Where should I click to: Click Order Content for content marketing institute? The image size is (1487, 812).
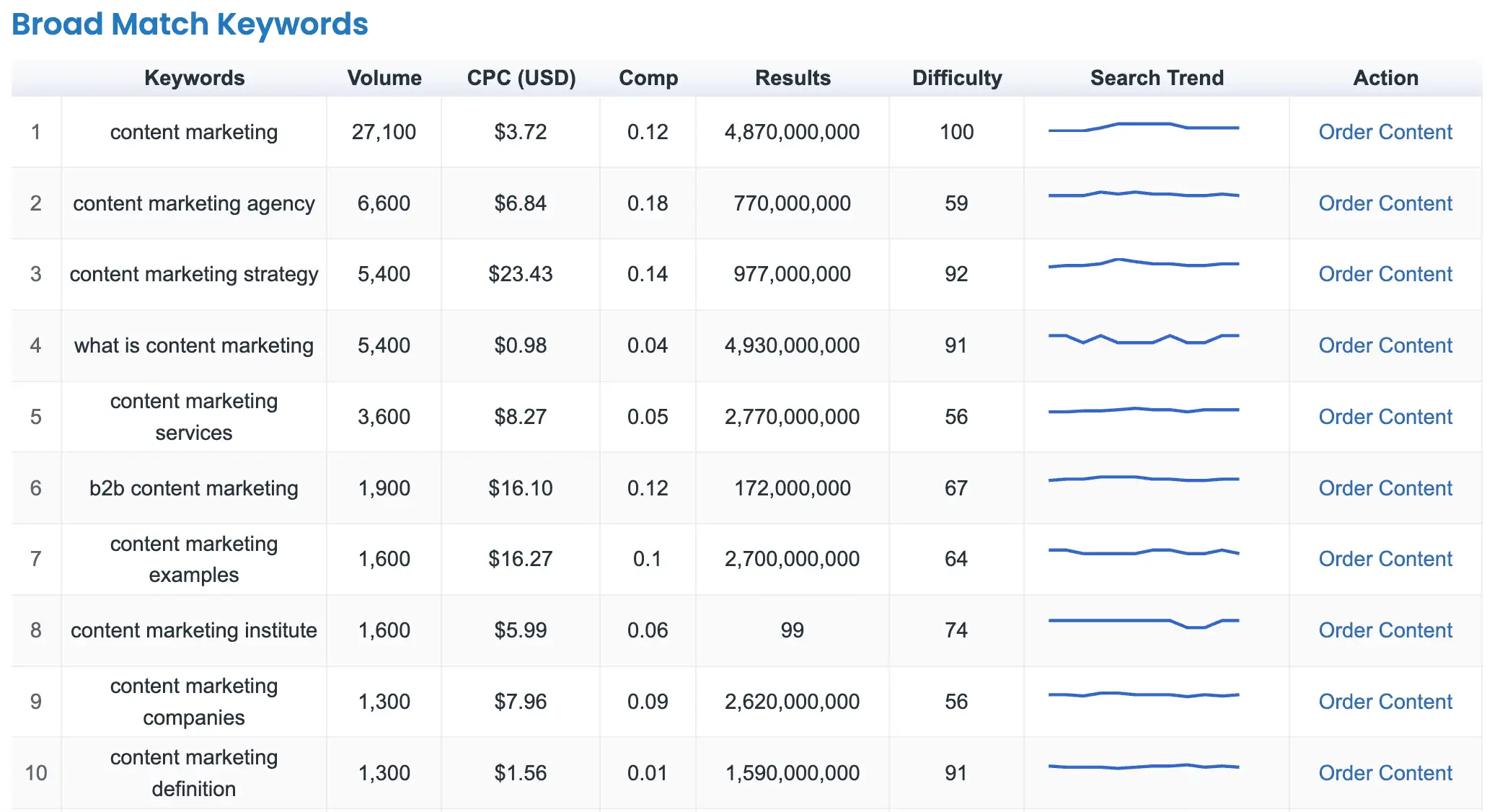coord(1385,630)
